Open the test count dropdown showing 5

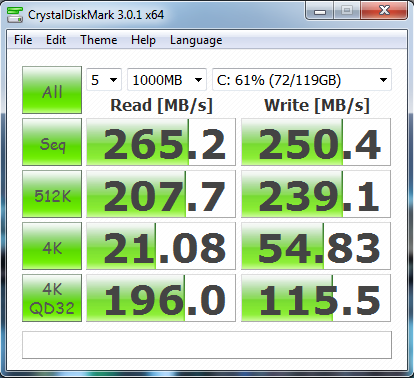(104, 80)
